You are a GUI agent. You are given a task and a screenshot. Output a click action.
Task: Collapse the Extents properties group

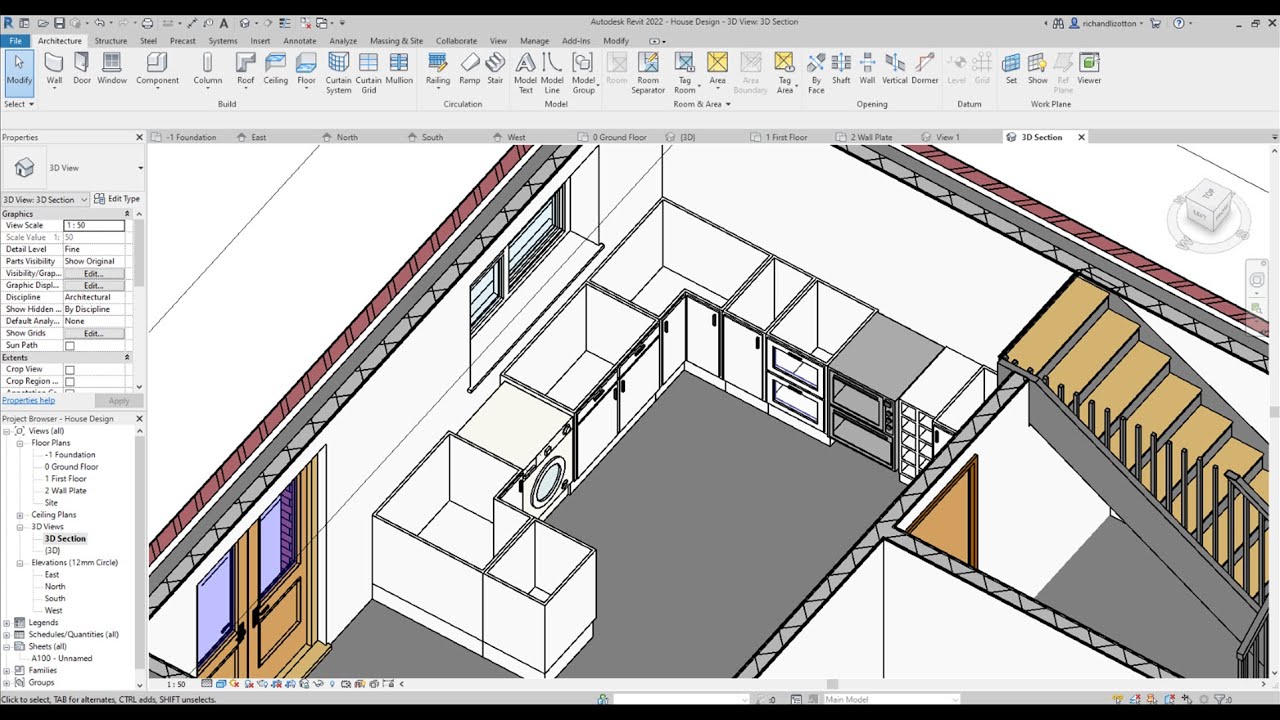click(x=127, y=358)
